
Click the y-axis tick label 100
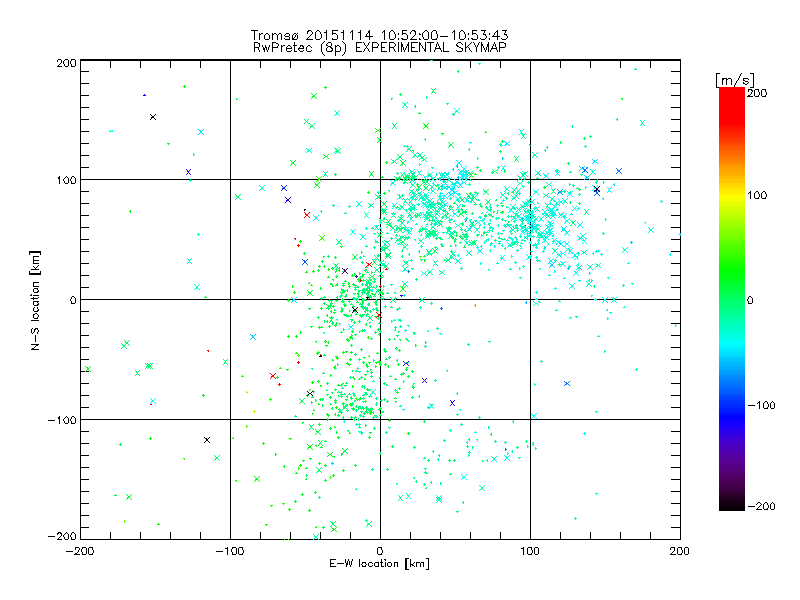66,180
